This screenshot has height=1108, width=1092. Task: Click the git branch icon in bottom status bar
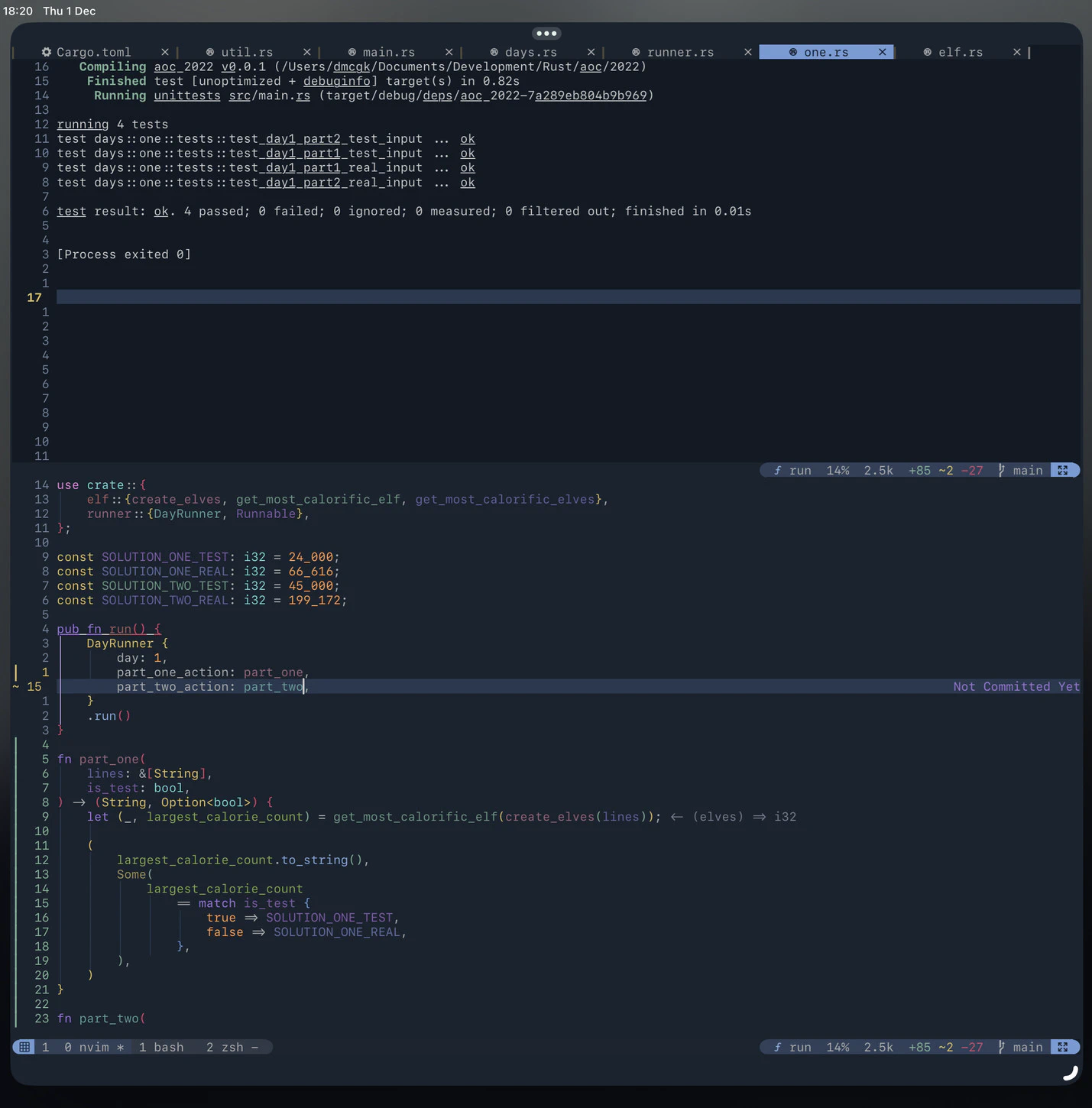tap(1001, 1047)
